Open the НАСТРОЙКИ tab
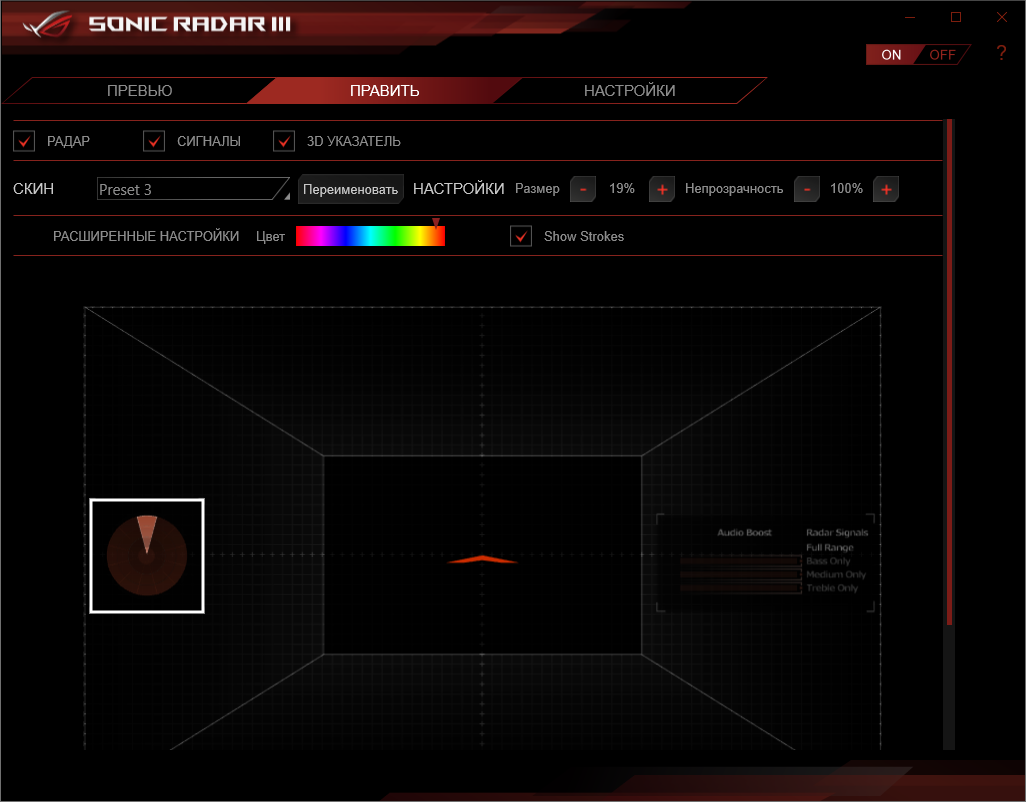The width and height of the screenshot is (1026, 802). click(629, 90)
